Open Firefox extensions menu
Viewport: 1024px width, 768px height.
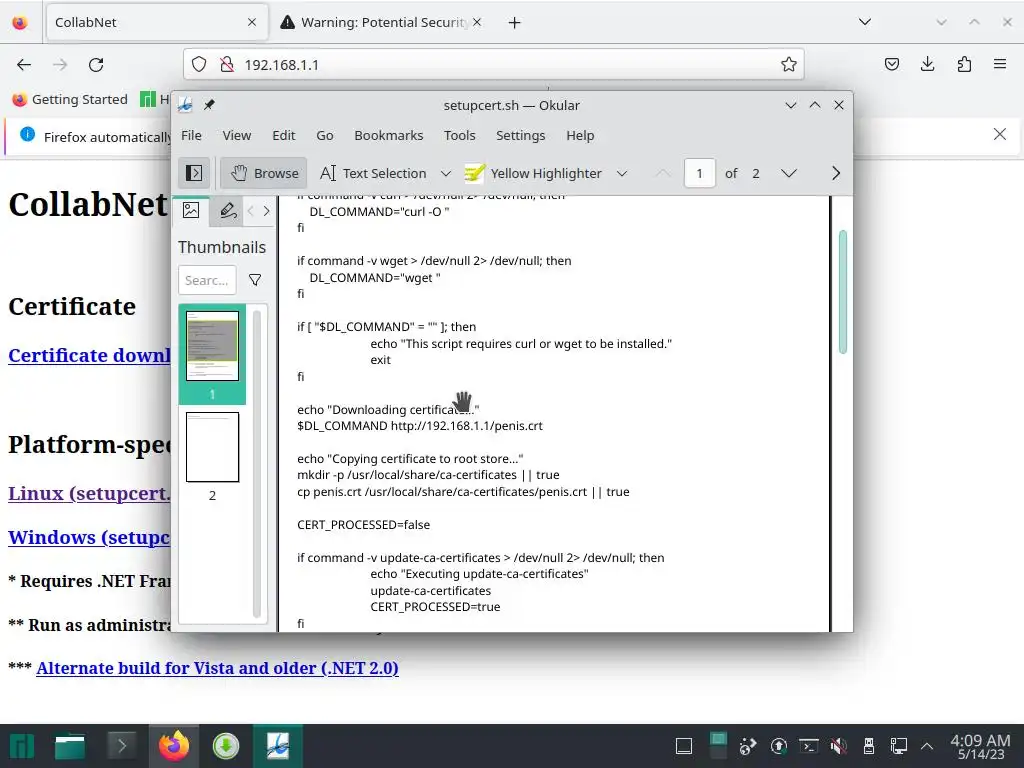click(964, 64)
